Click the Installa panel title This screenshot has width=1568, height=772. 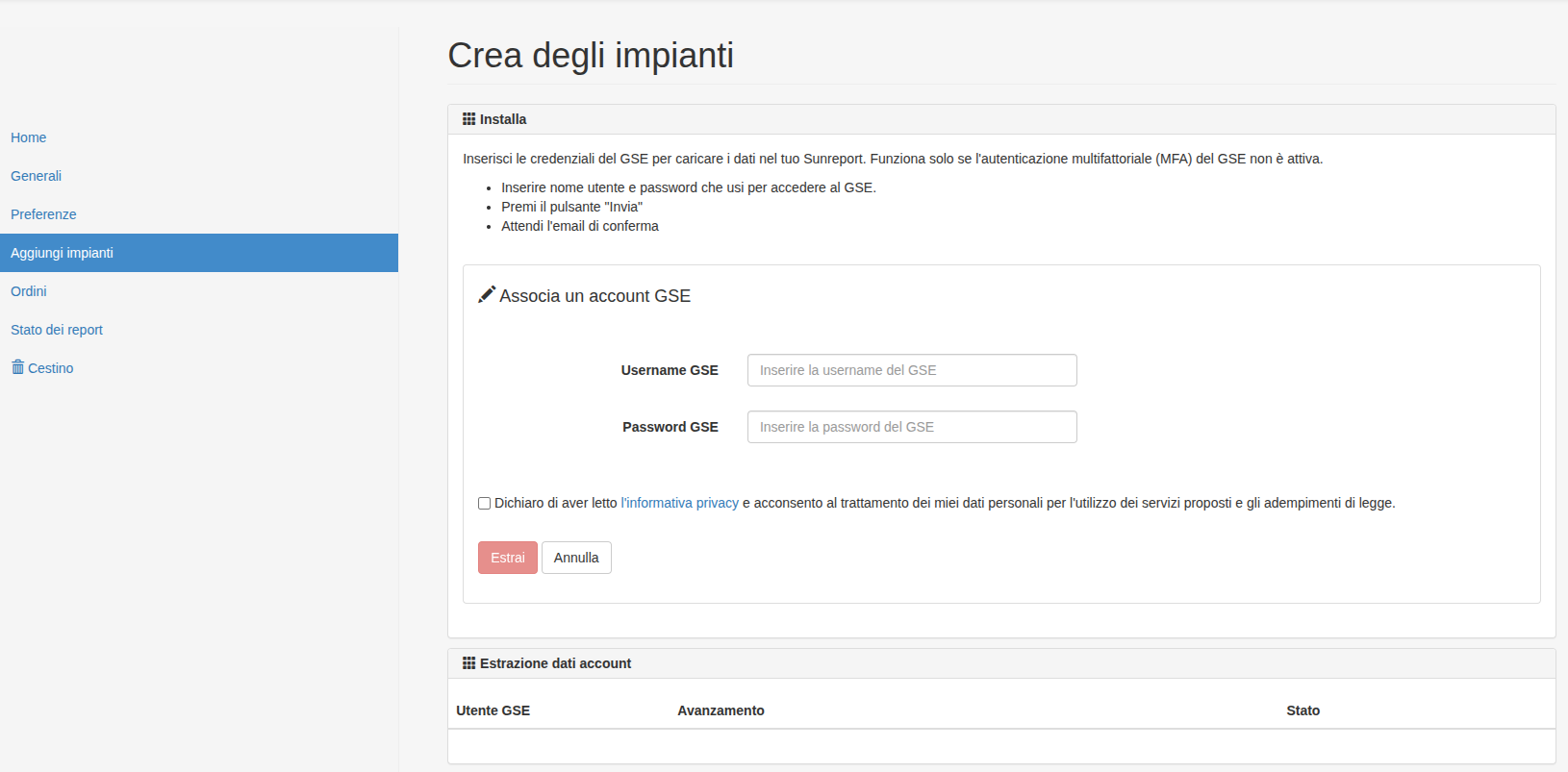[x=503, y=119]
